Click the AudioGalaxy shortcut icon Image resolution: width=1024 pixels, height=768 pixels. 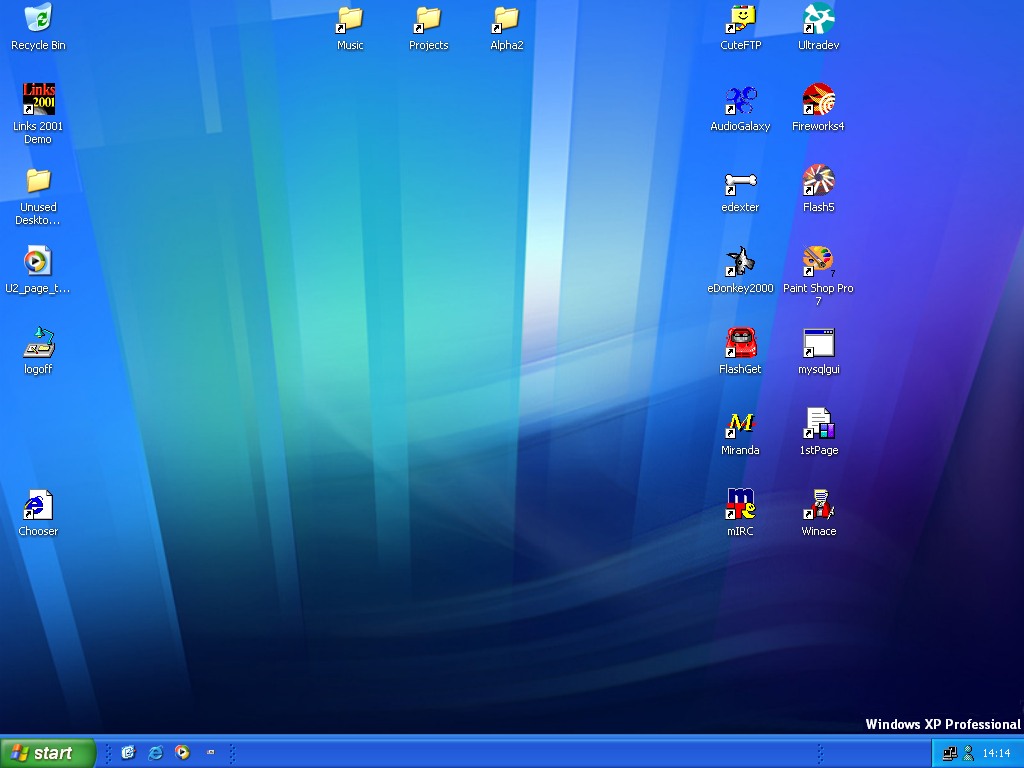(740, 100)
